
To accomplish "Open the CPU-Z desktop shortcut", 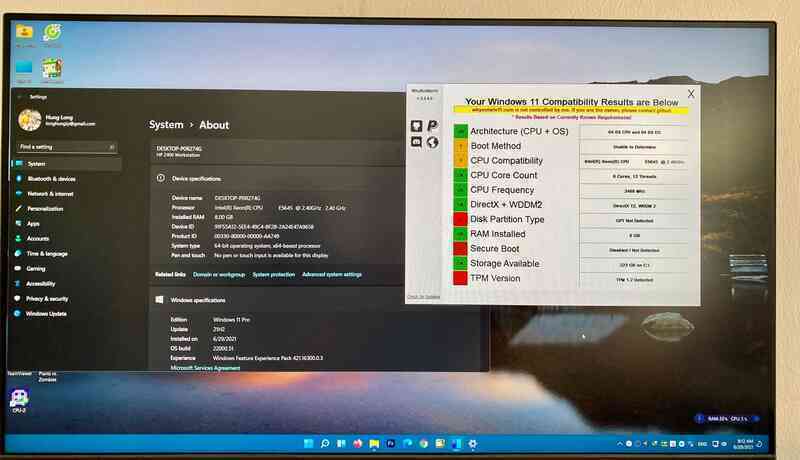I will (19, 400).
